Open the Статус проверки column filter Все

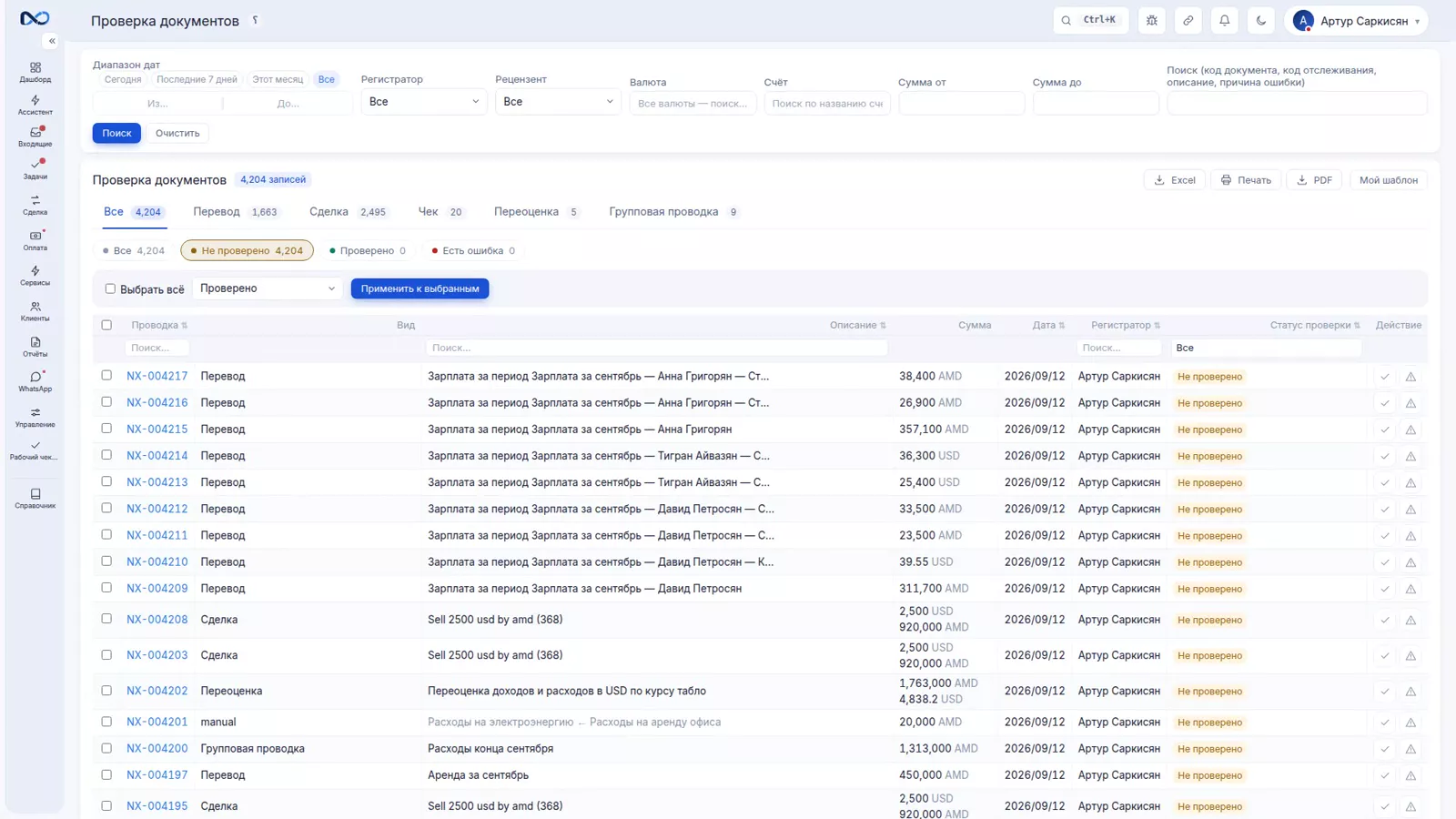tap(1265, 348)
